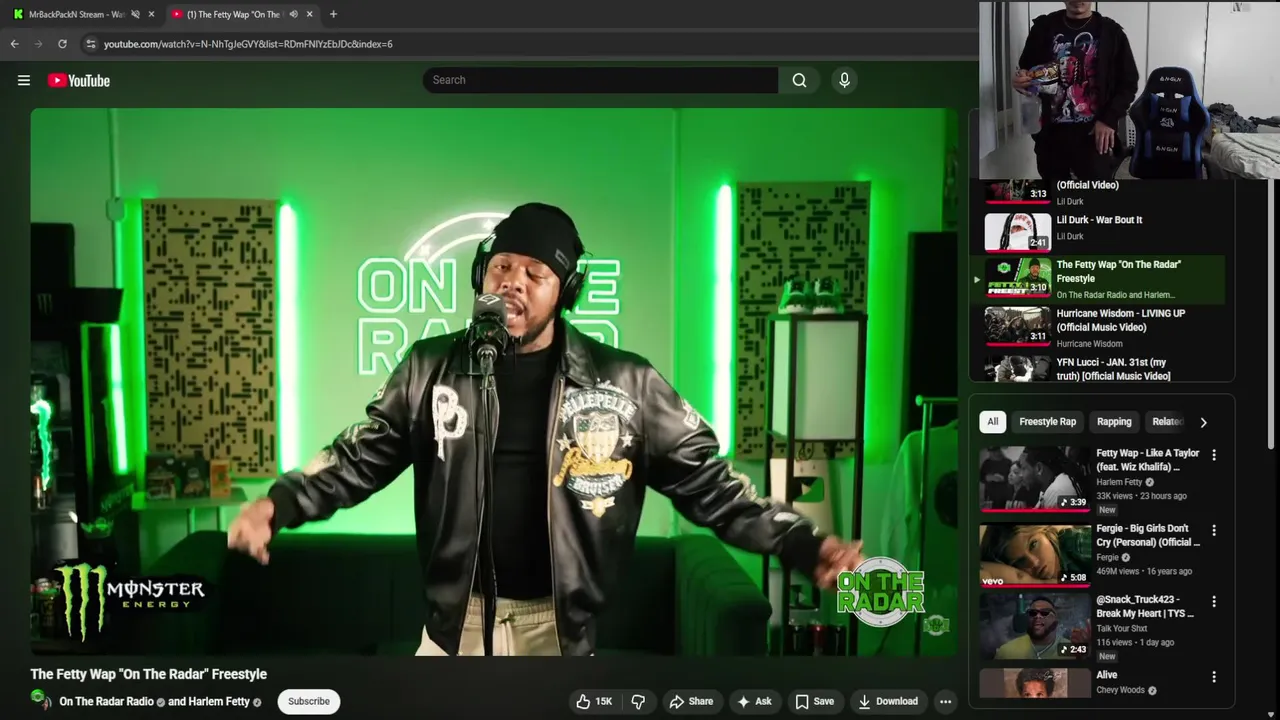Go forward in browser history

point(38,44)
